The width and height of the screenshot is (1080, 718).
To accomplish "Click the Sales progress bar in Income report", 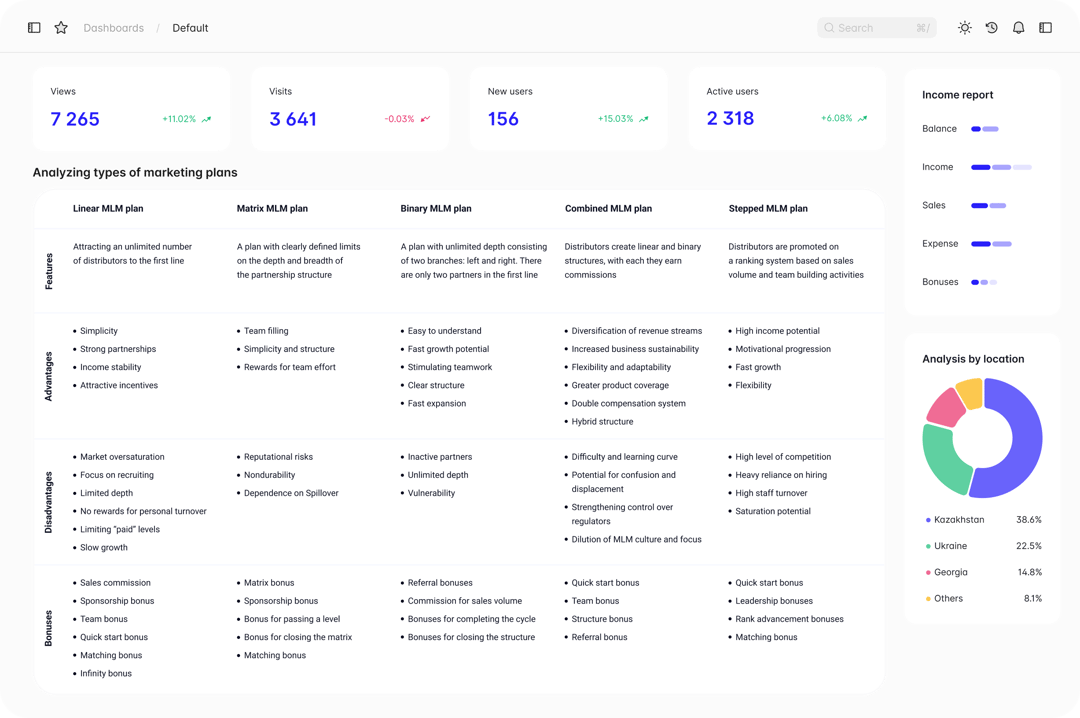I will pyautogui.click(x=986, y=205).
